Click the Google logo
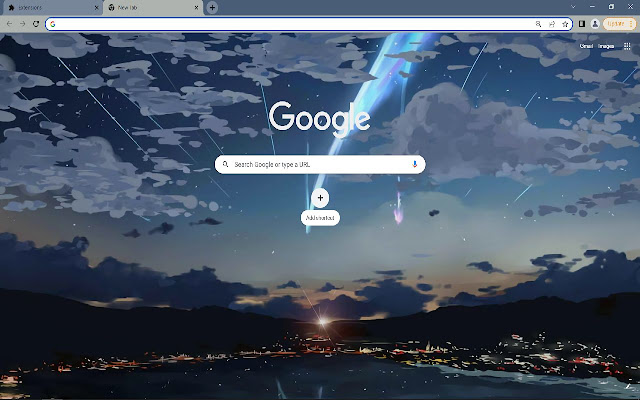The width and height of the screenshot is (640, 400). [320, 118]
